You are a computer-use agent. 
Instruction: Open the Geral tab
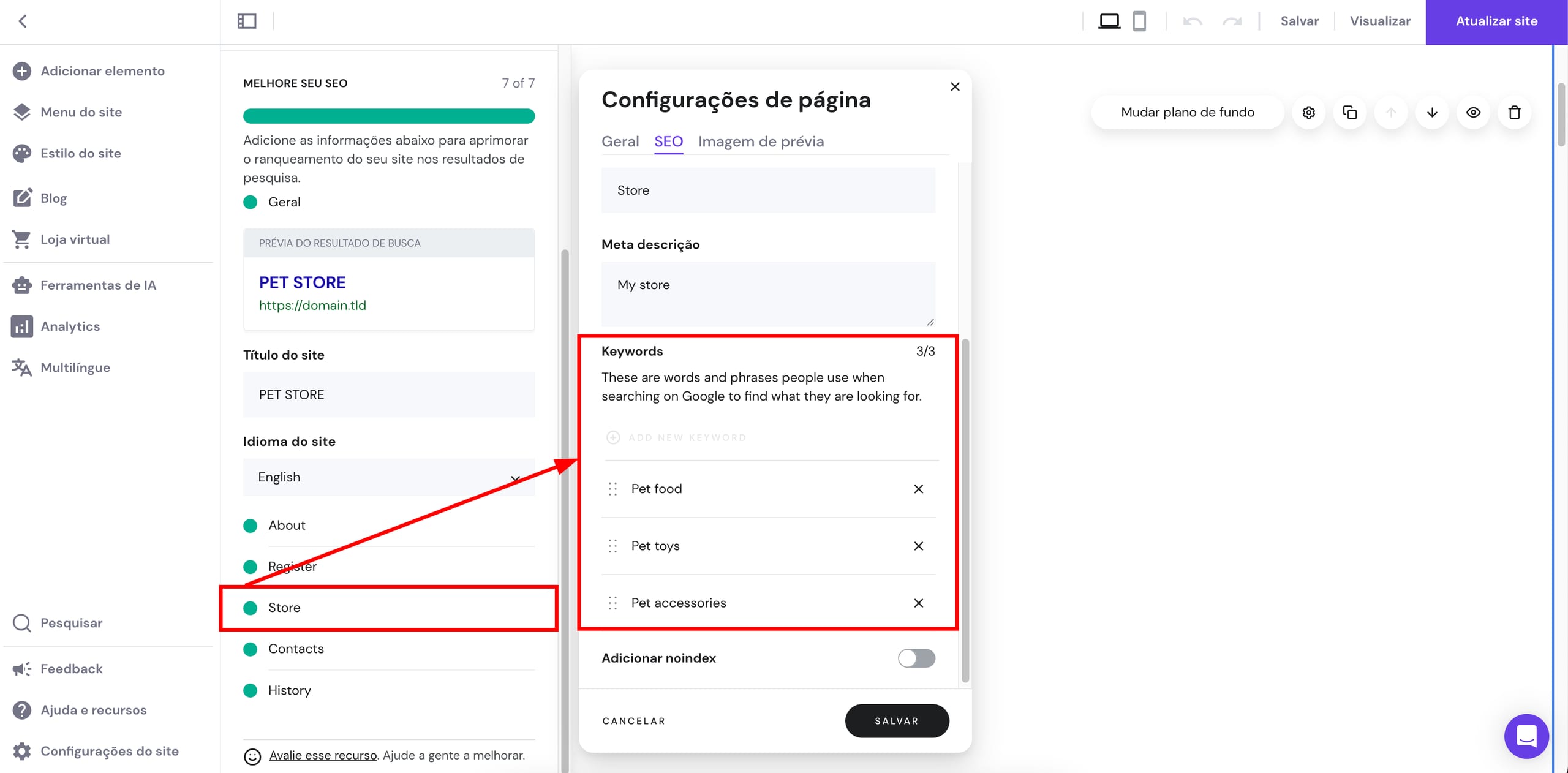coord(620,141)
